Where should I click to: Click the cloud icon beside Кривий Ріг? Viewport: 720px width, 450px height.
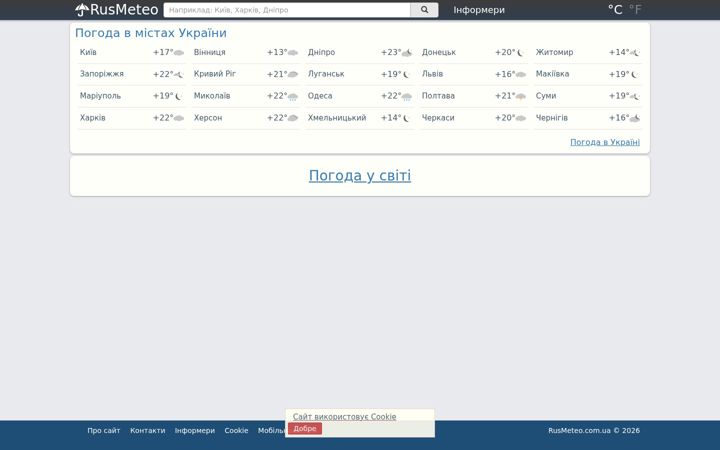[292, 74]
